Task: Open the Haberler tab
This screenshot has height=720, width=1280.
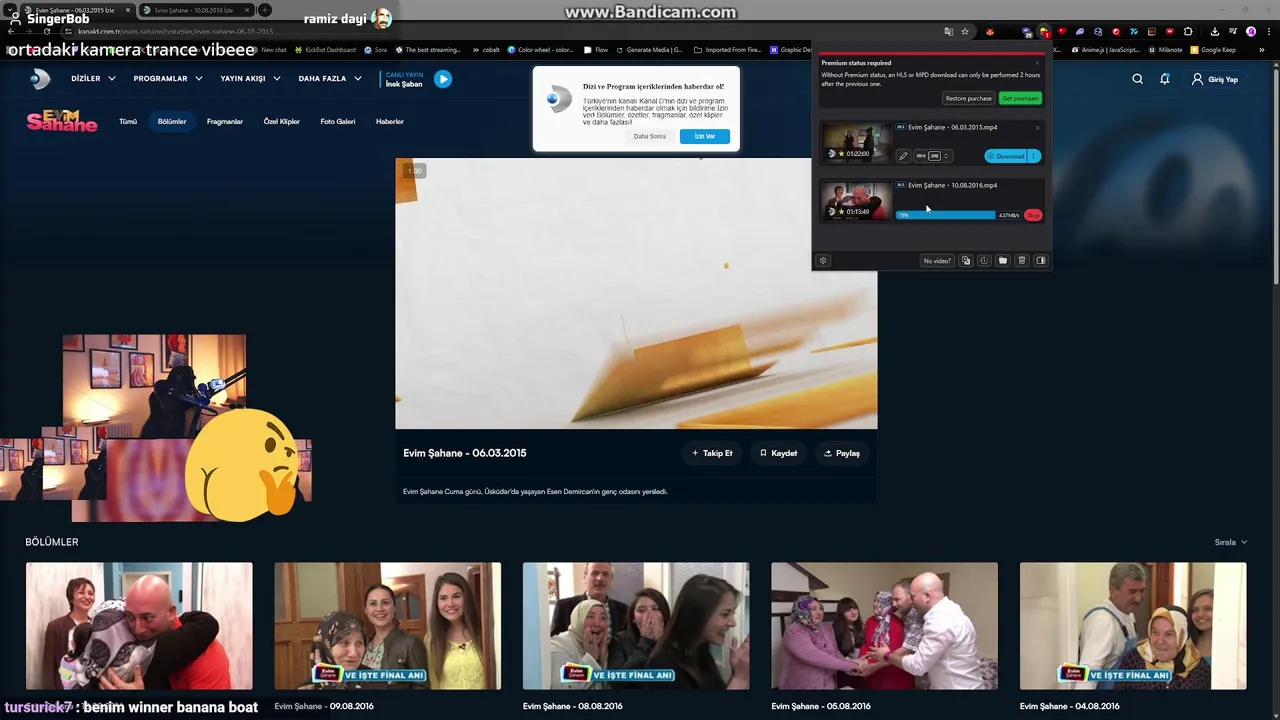Action: (x=390, y=122)
